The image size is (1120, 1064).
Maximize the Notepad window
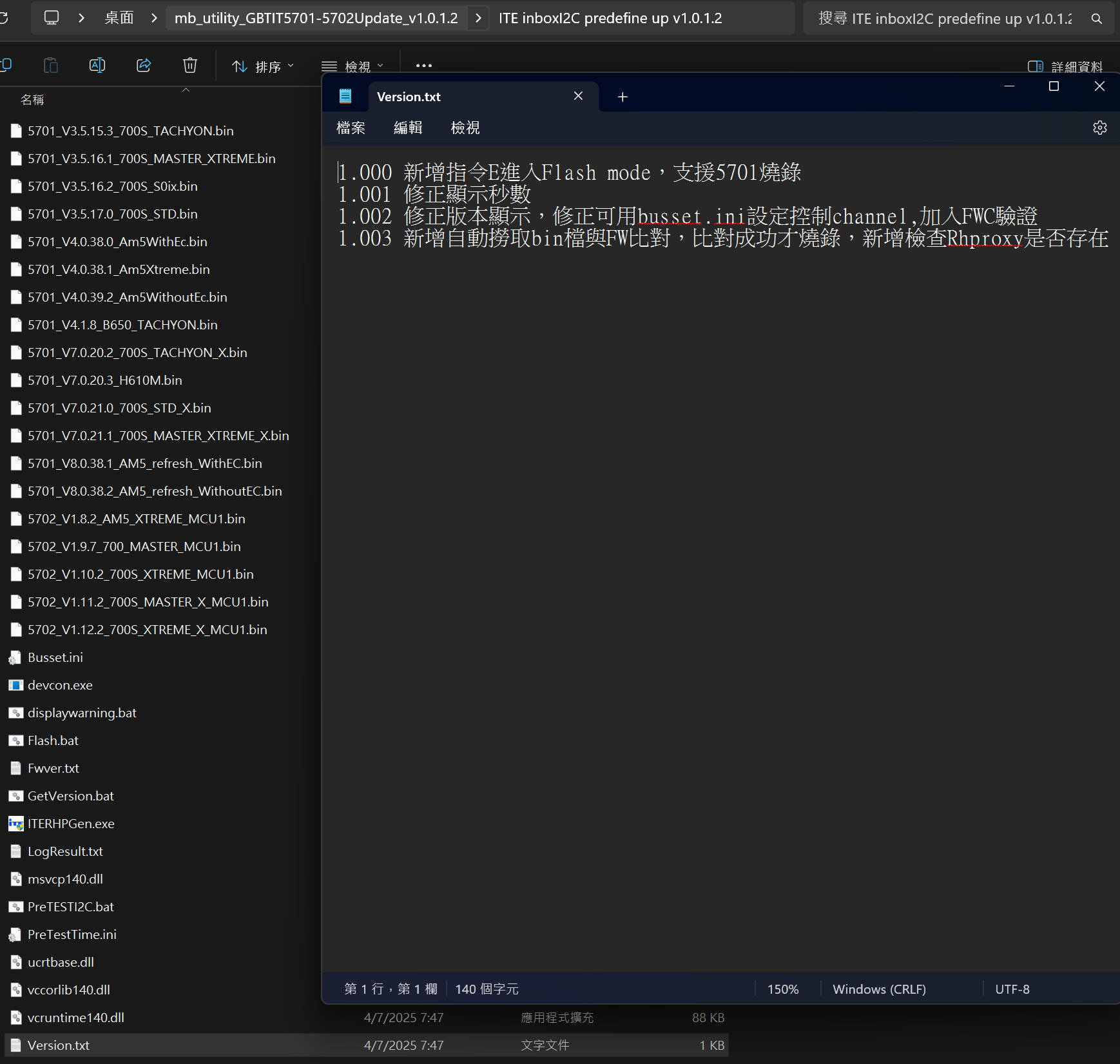point(1054,86)
